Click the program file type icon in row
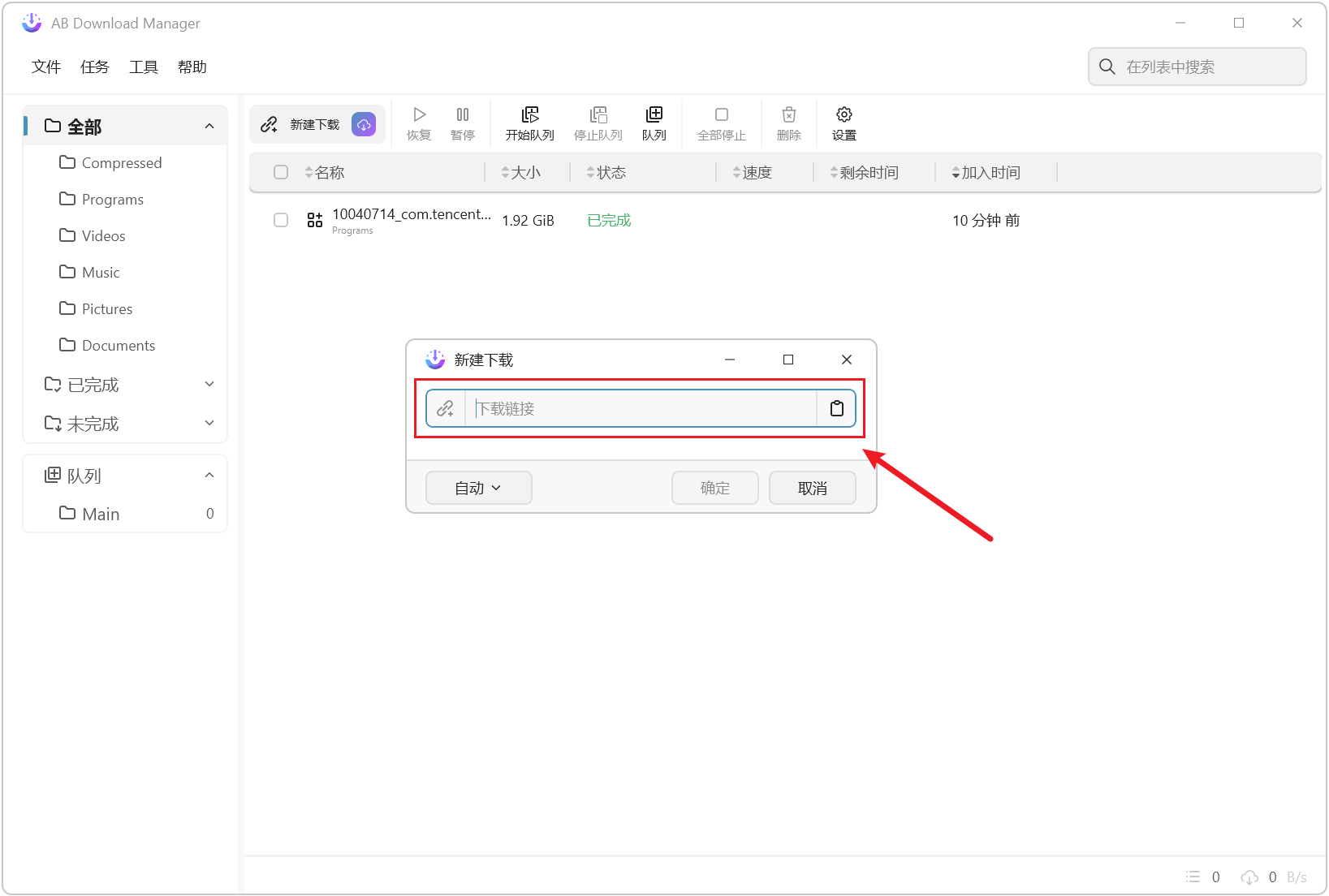1329x896 pixels. point(315,220)
